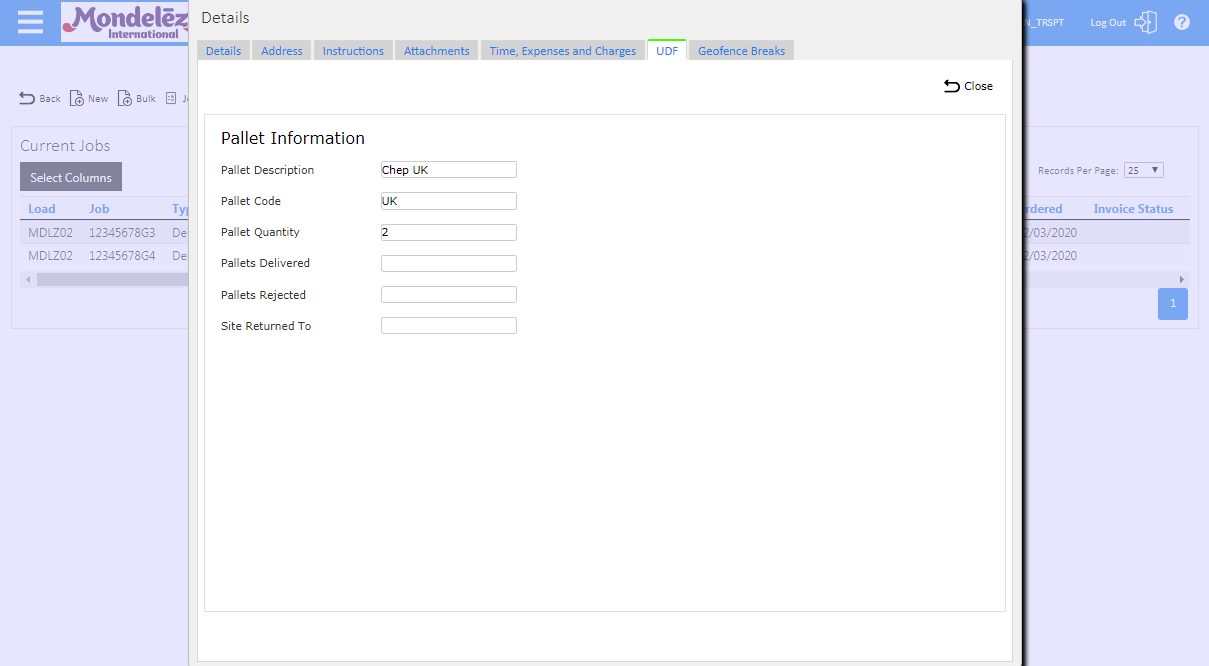
Task: Focus the Pallet Quantity field
Action: [449, 232]
